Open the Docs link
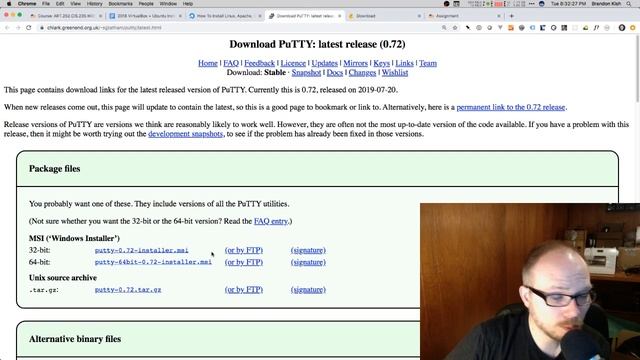Screen dimensions: 640x360 (x=335, y=73)
